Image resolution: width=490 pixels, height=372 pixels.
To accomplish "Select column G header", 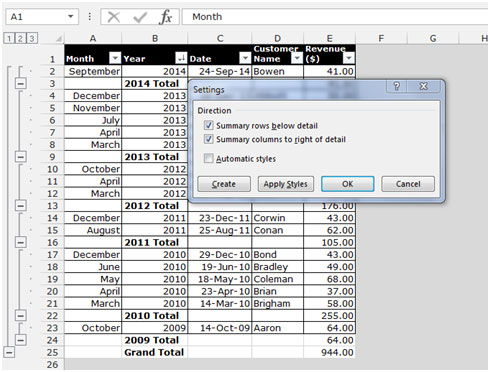I will (x=433, y=39).
